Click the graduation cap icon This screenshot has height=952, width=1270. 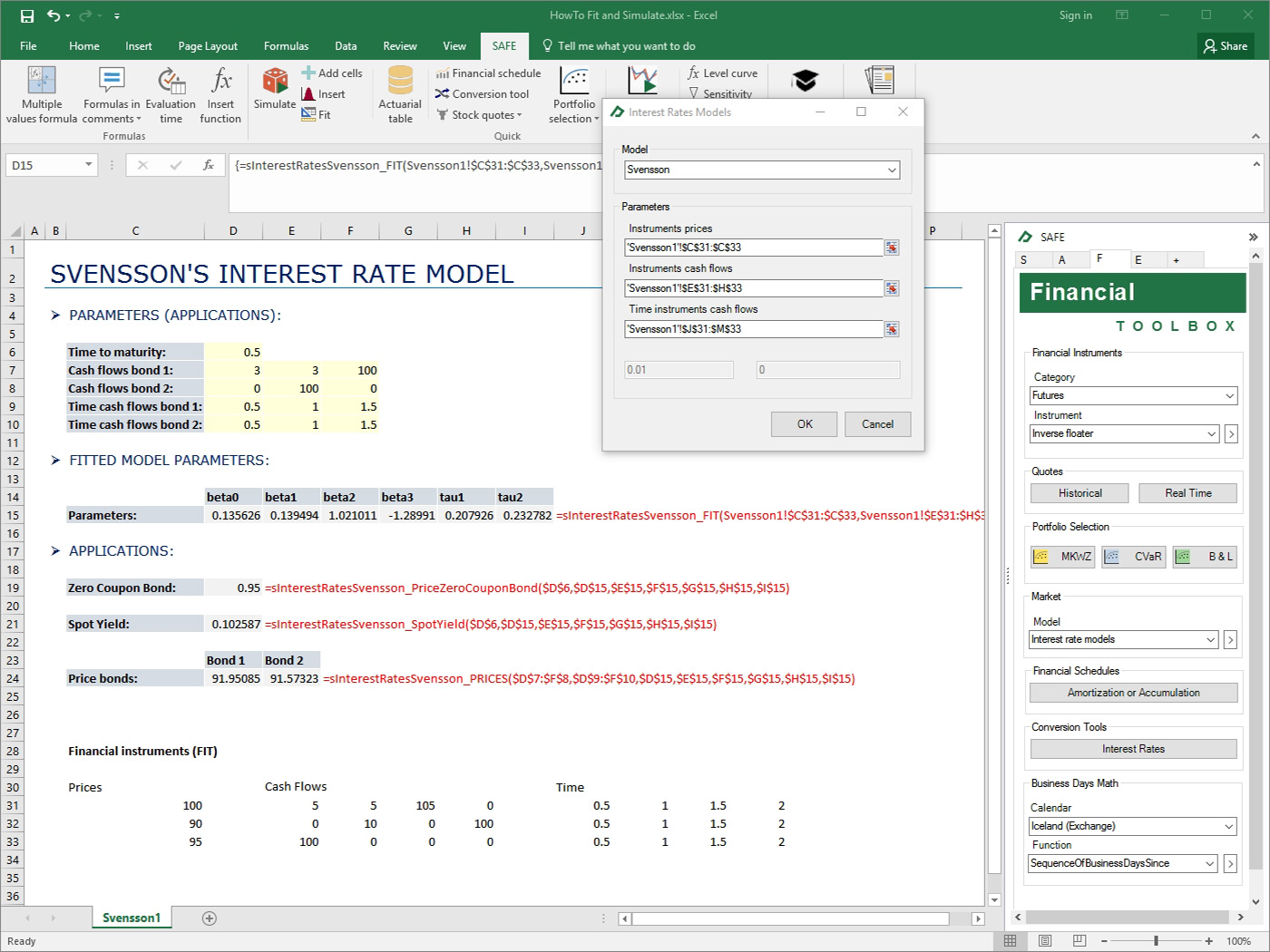point(805,80)
